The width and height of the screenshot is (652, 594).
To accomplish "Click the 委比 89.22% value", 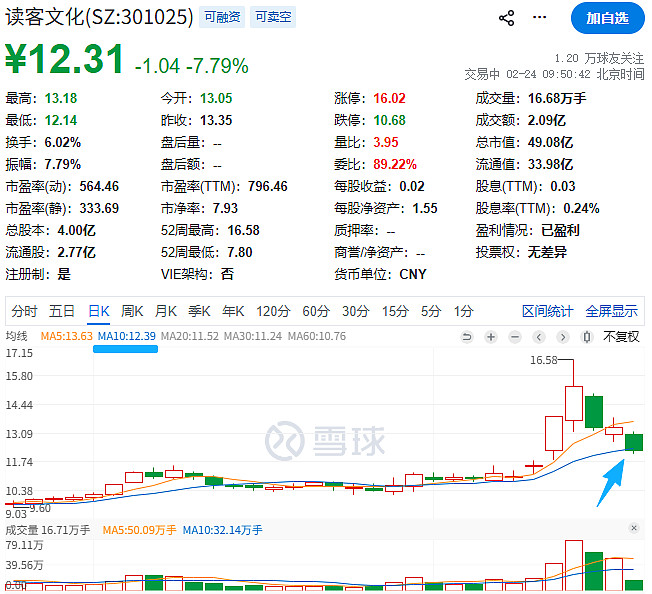I will 395,164.
